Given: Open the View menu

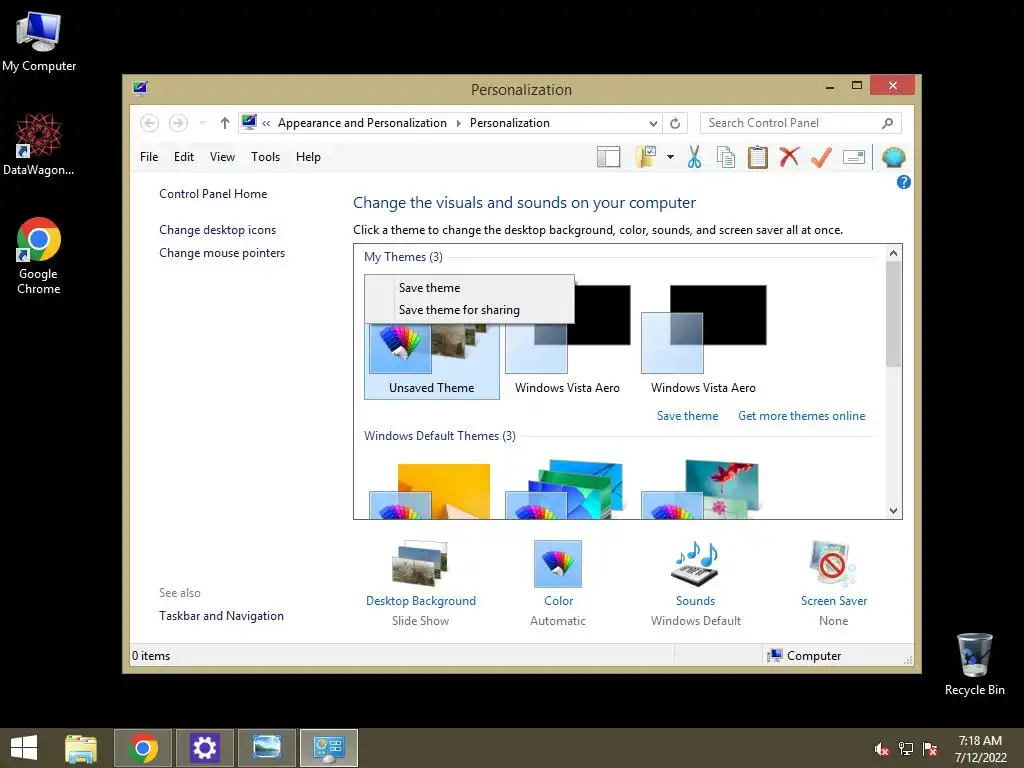Looking at the screenshot, I should pos(222,157).
